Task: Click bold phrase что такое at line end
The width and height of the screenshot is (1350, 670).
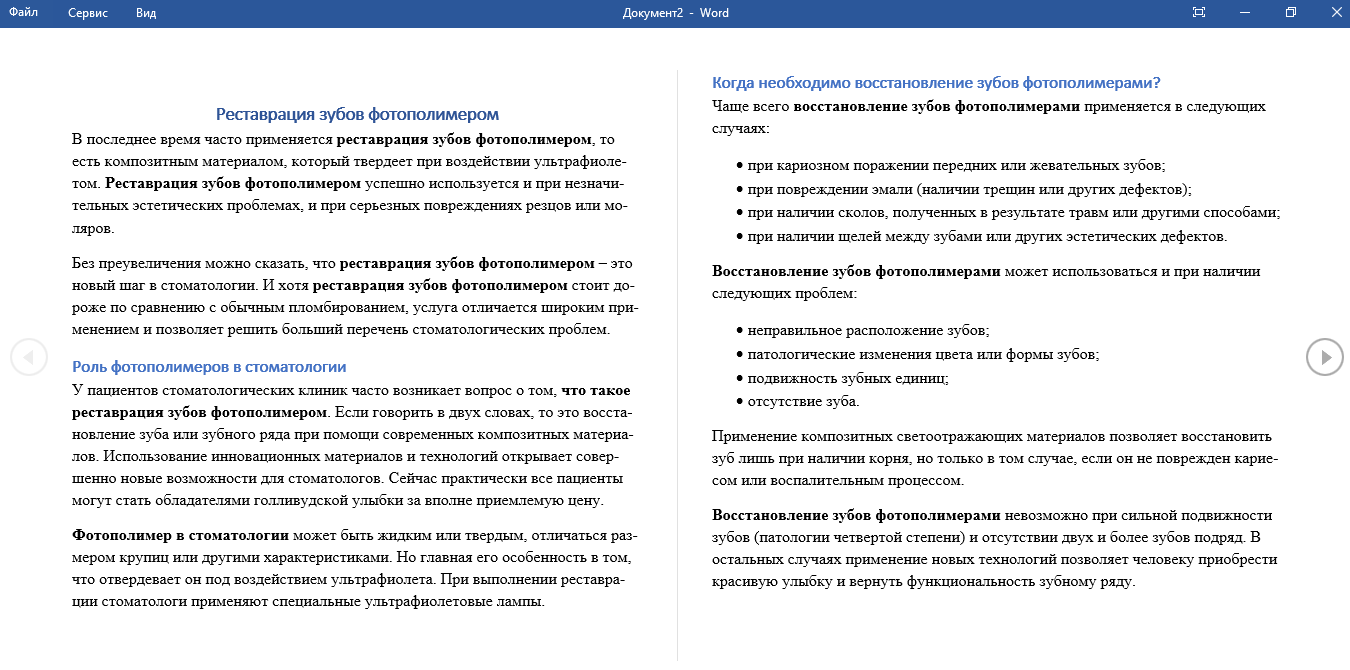Action: tap(596, 391)
